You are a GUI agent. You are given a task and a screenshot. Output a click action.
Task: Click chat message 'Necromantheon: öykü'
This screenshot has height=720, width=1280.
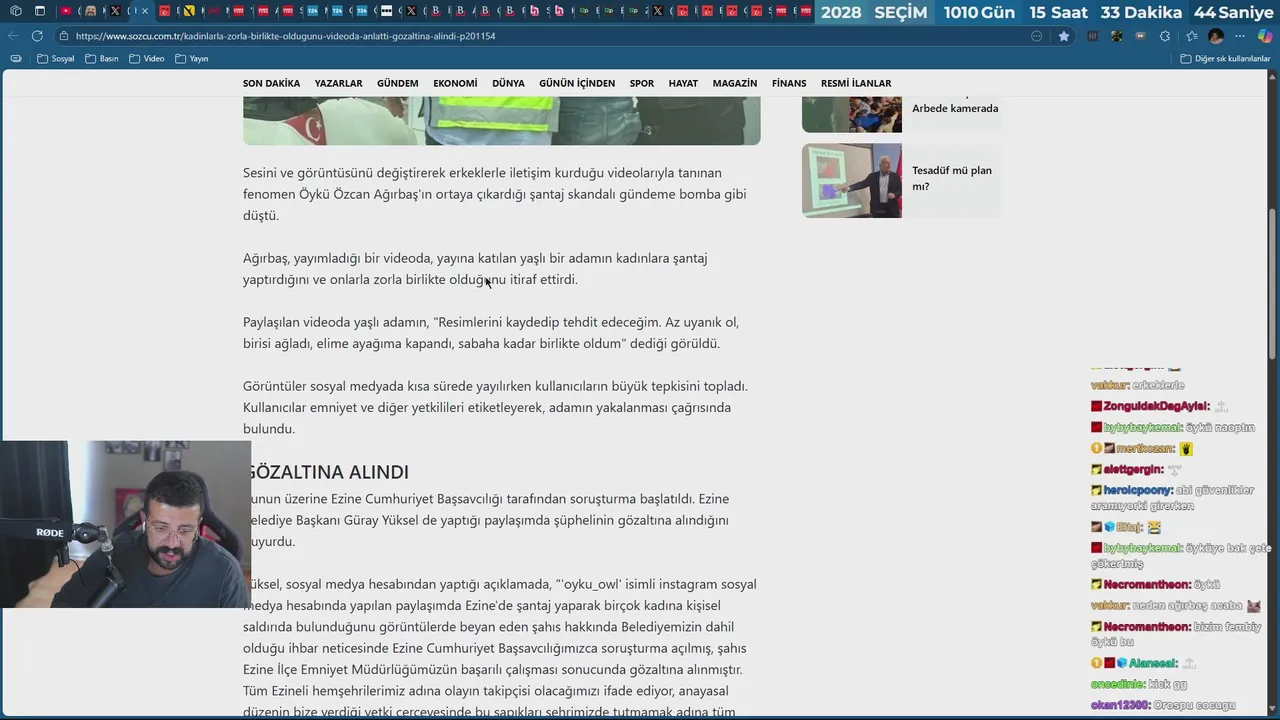click(1155, 584)
